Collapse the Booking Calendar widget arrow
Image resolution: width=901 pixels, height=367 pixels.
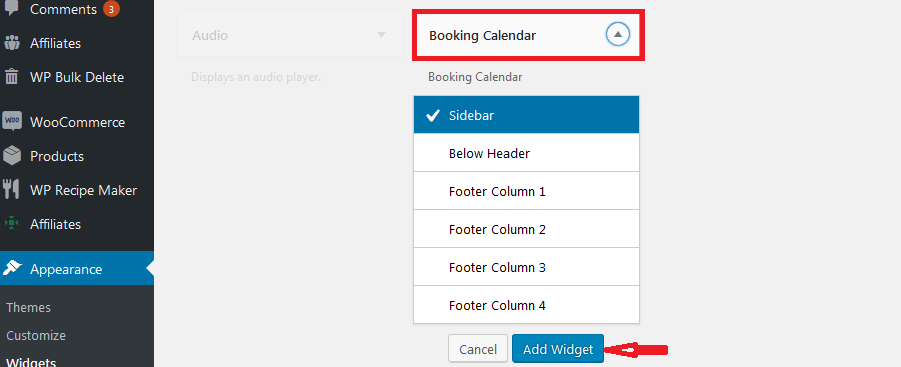(x=618, y=35)
